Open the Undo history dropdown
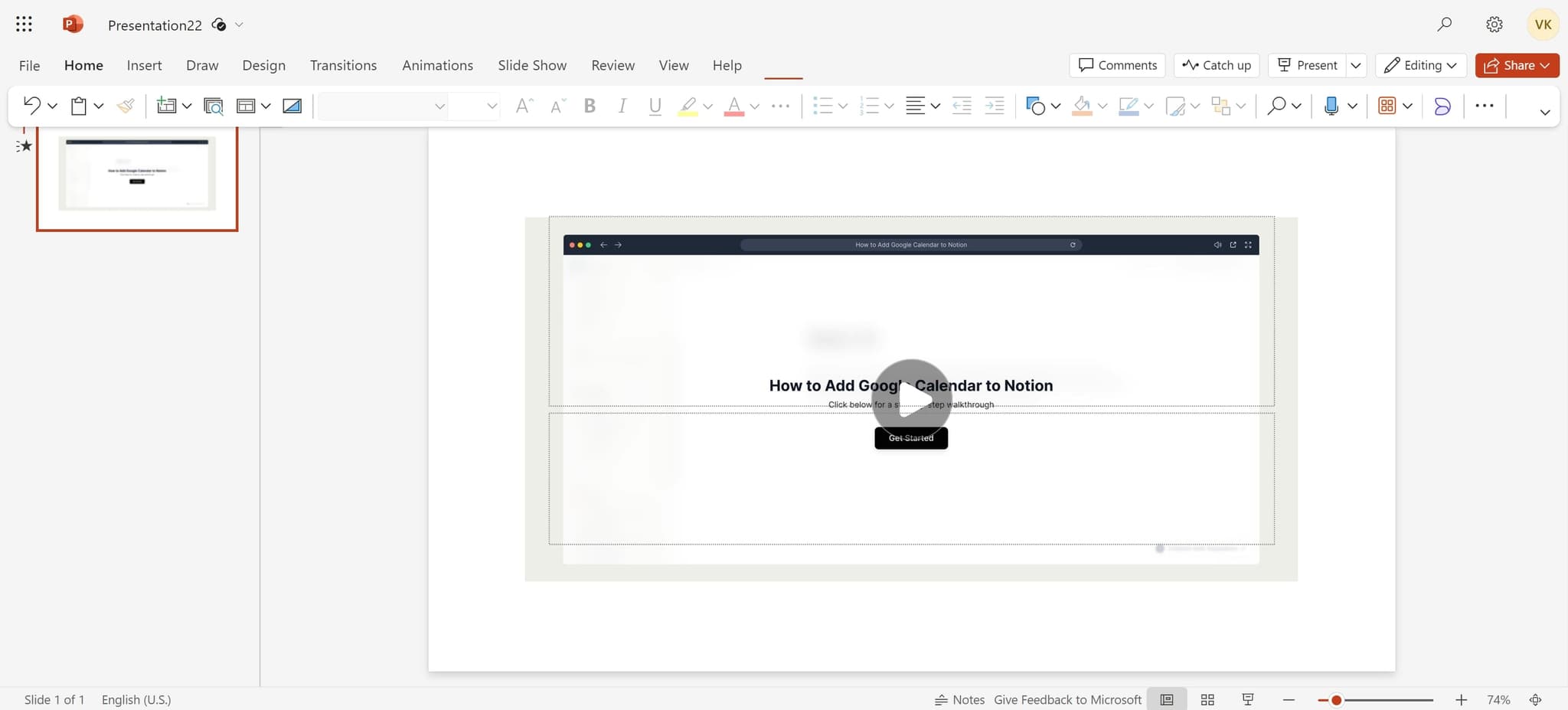1568x710 pixels. (52, 106)
